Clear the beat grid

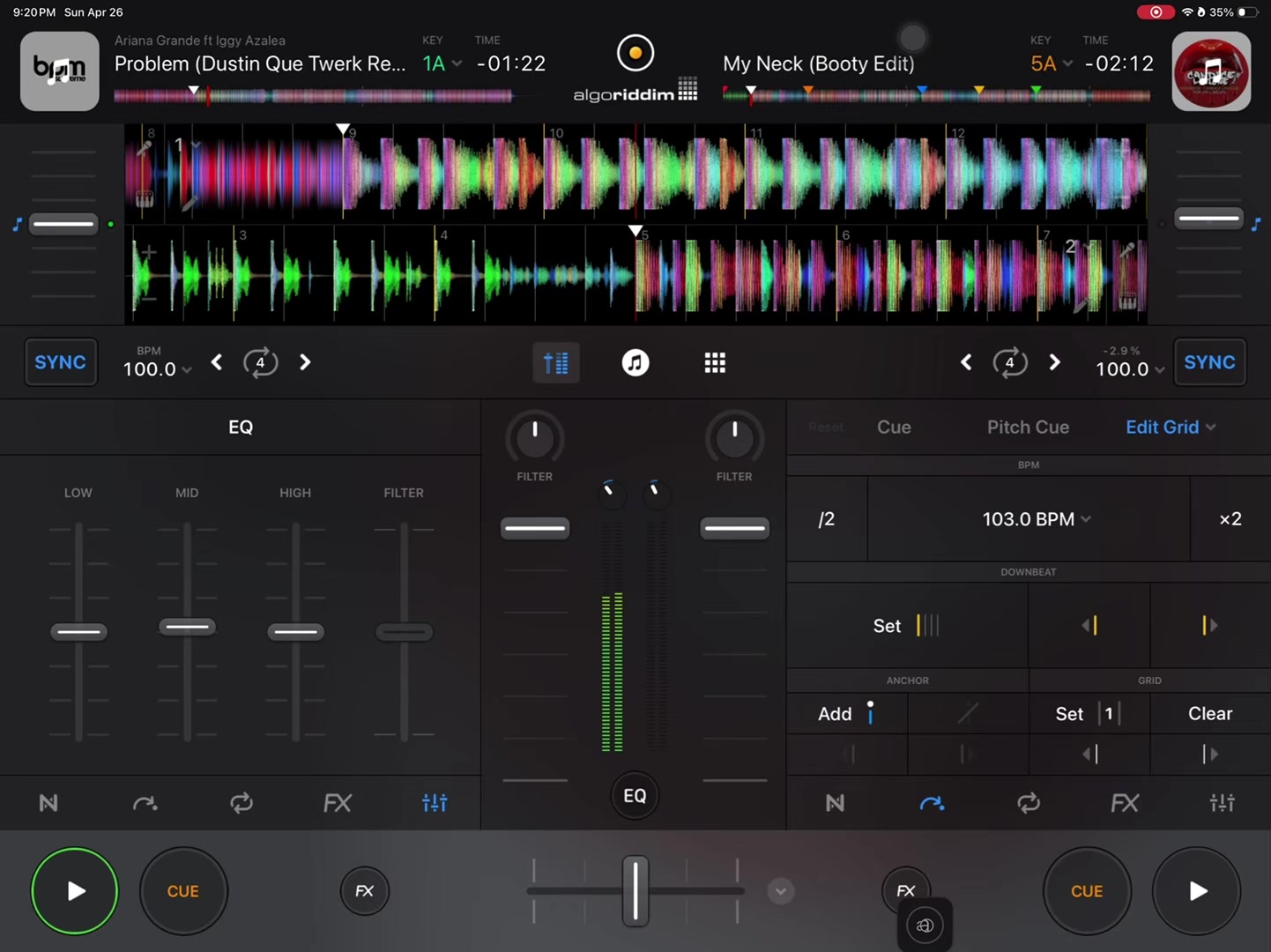(x=1210, y=713)
